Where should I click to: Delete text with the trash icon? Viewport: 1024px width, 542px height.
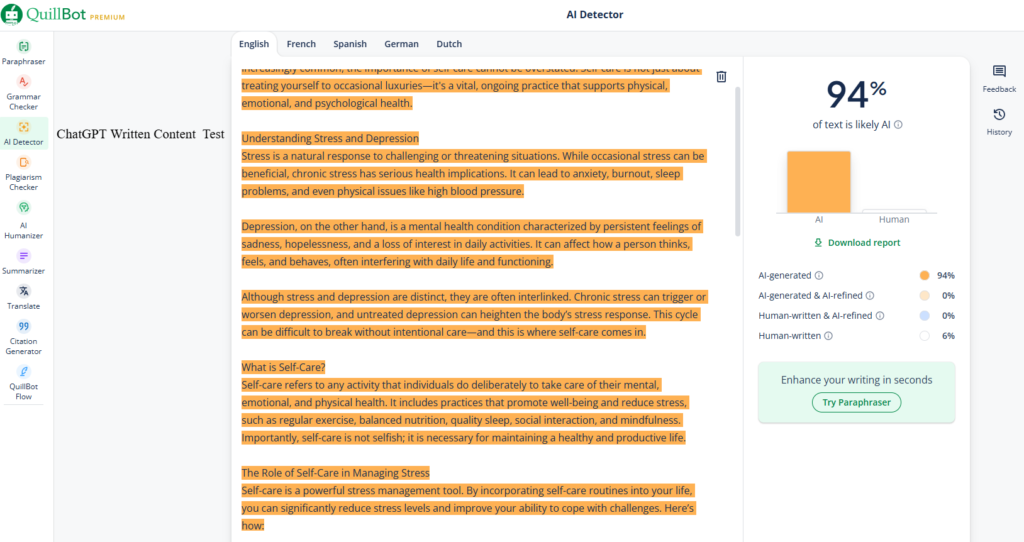tap(721, 76)
